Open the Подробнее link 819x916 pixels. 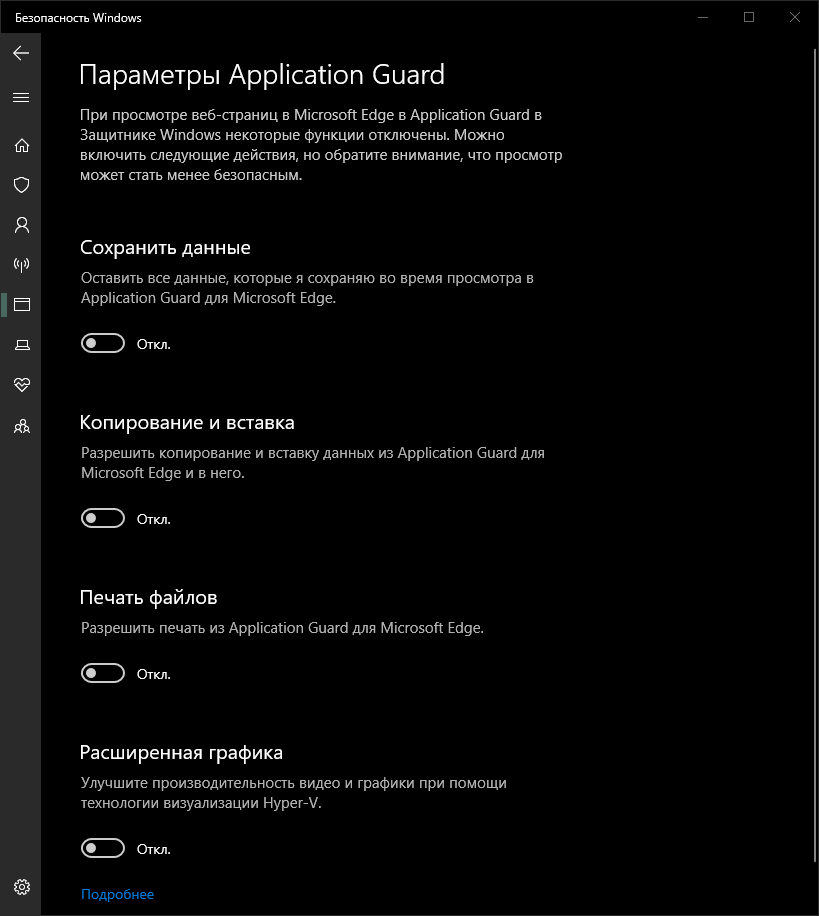pyautogui.click(x=117, y=894)
